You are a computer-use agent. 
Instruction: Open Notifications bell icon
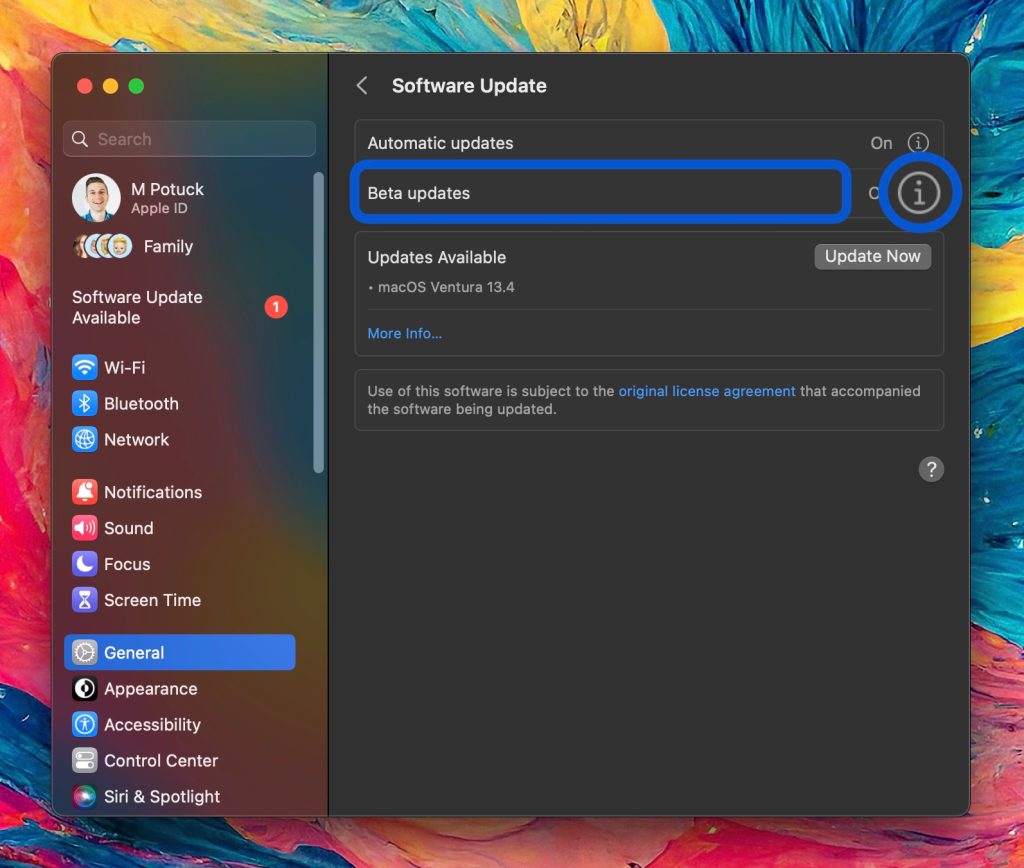click(x=85, y=492)
